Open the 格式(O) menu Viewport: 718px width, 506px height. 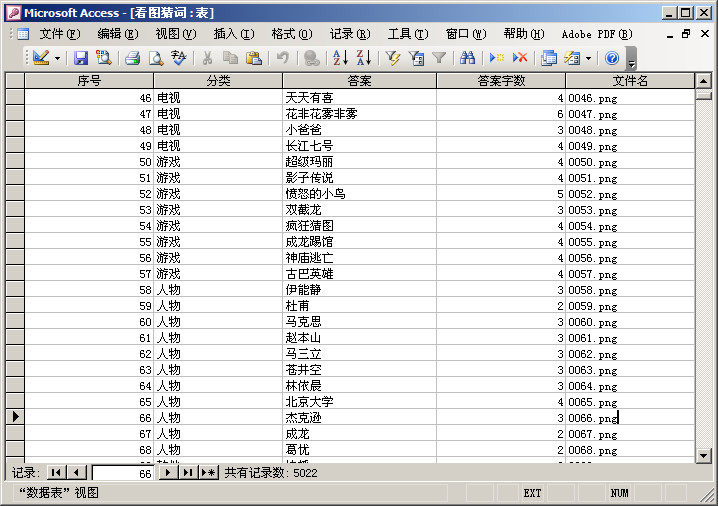pyautogui.click(x=292, y=34)
